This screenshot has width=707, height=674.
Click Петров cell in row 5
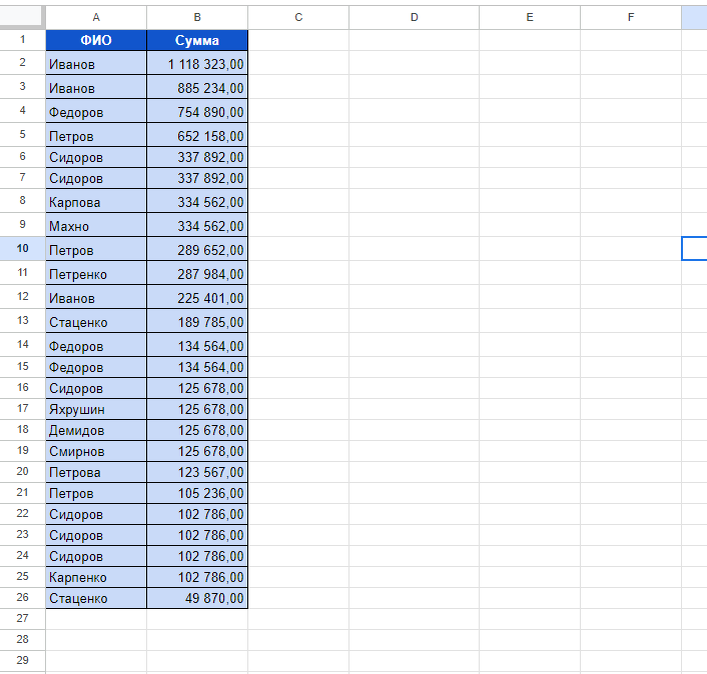pos(96,135)
